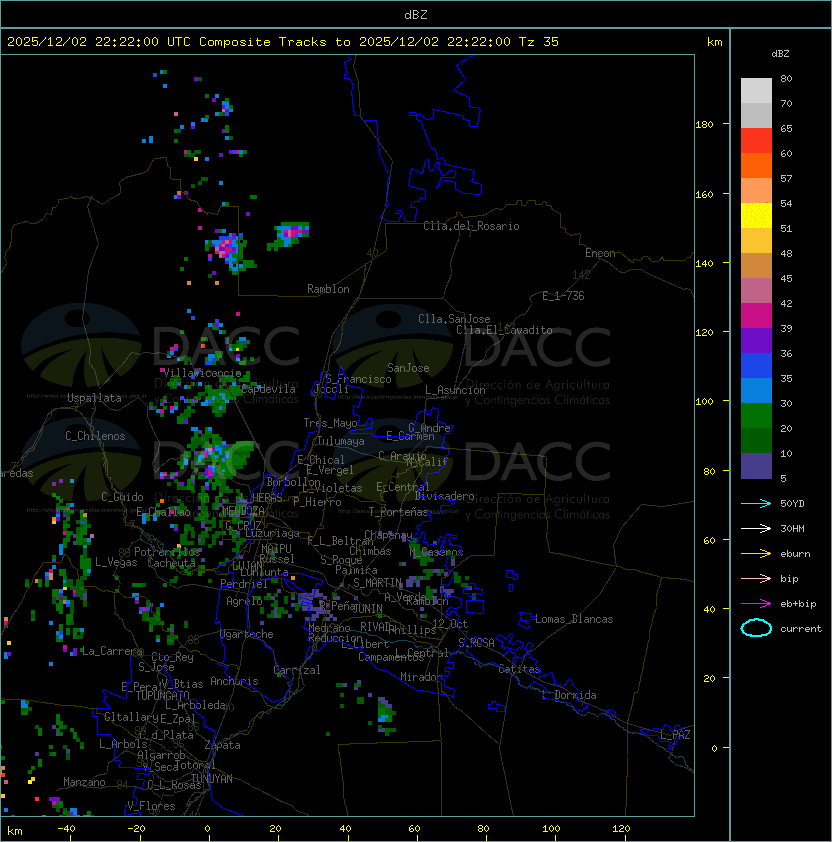Click the 'La_Carrera' map label
Viewport: 832px width, 842px height.
tap(112, 651)
